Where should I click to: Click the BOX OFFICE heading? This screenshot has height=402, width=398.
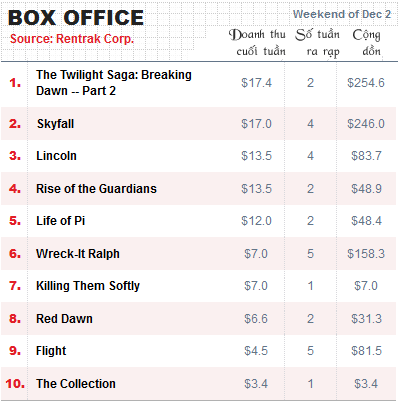point(76,18)
